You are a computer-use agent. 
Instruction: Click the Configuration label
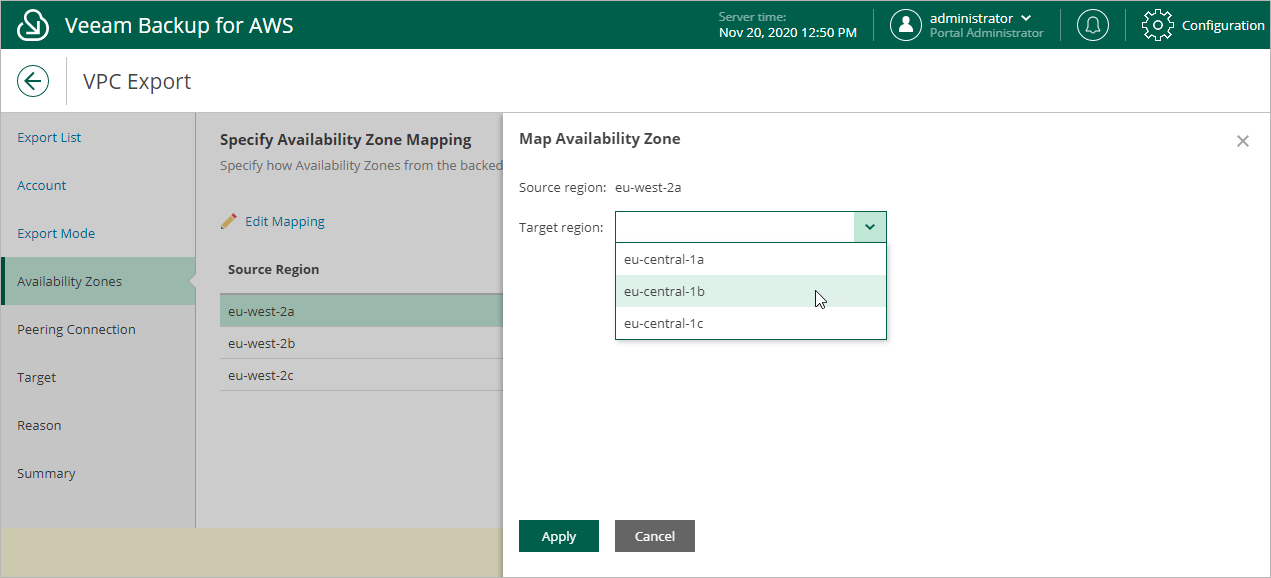1223,25
